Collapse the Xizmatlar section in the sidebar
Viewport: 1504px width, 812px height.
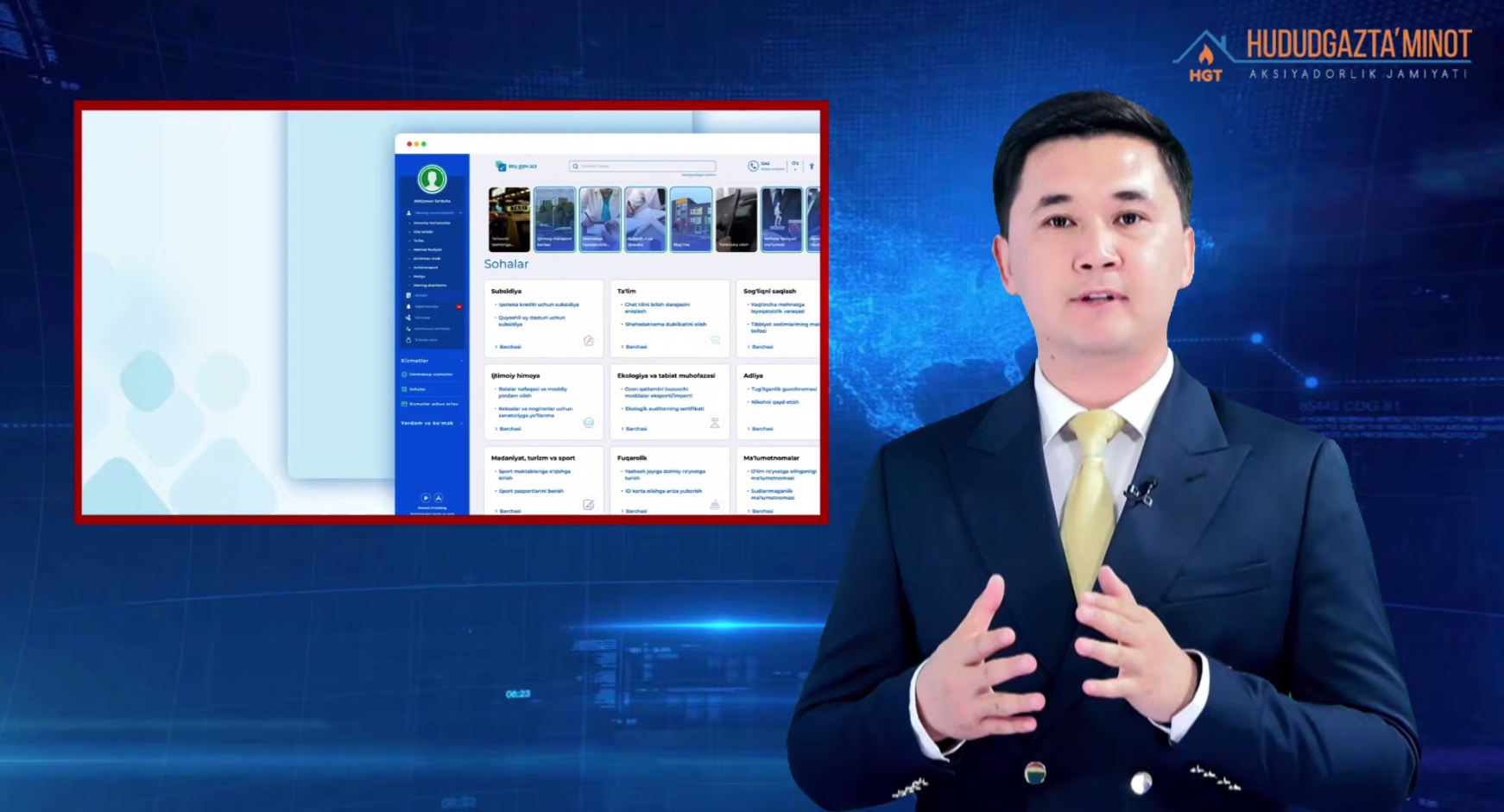pos(432,361)
